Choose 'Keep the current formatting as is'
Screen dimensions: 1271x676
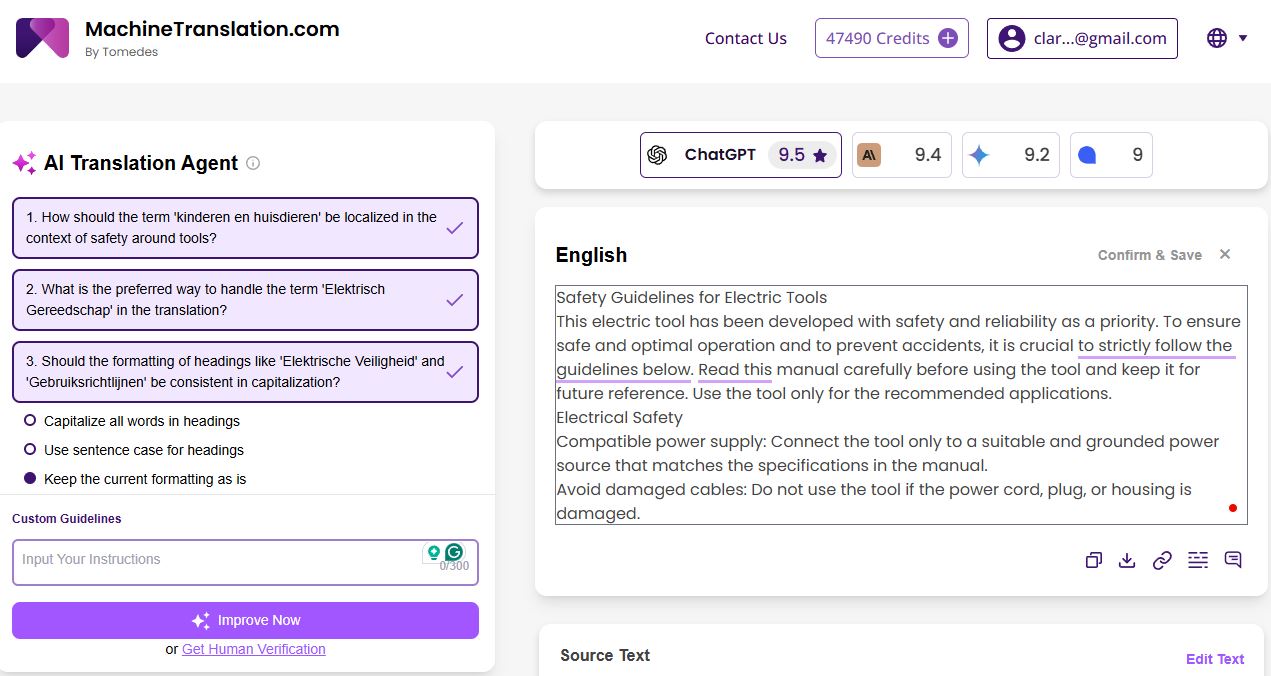30,479
